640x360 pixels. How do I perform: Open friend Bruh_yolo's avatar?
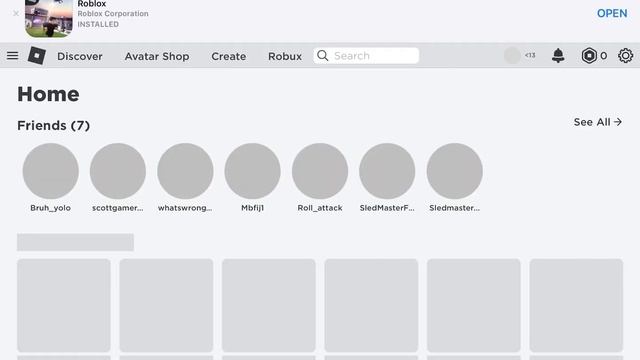tap(51, 171)
